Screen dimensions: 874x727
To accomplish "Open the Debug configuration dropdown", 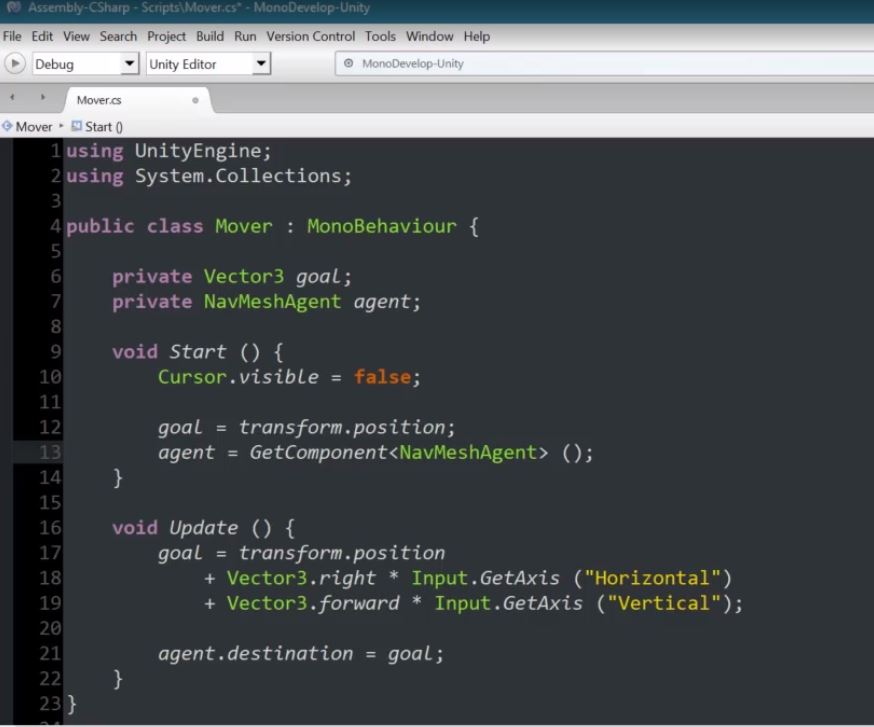I will (129, 63).
